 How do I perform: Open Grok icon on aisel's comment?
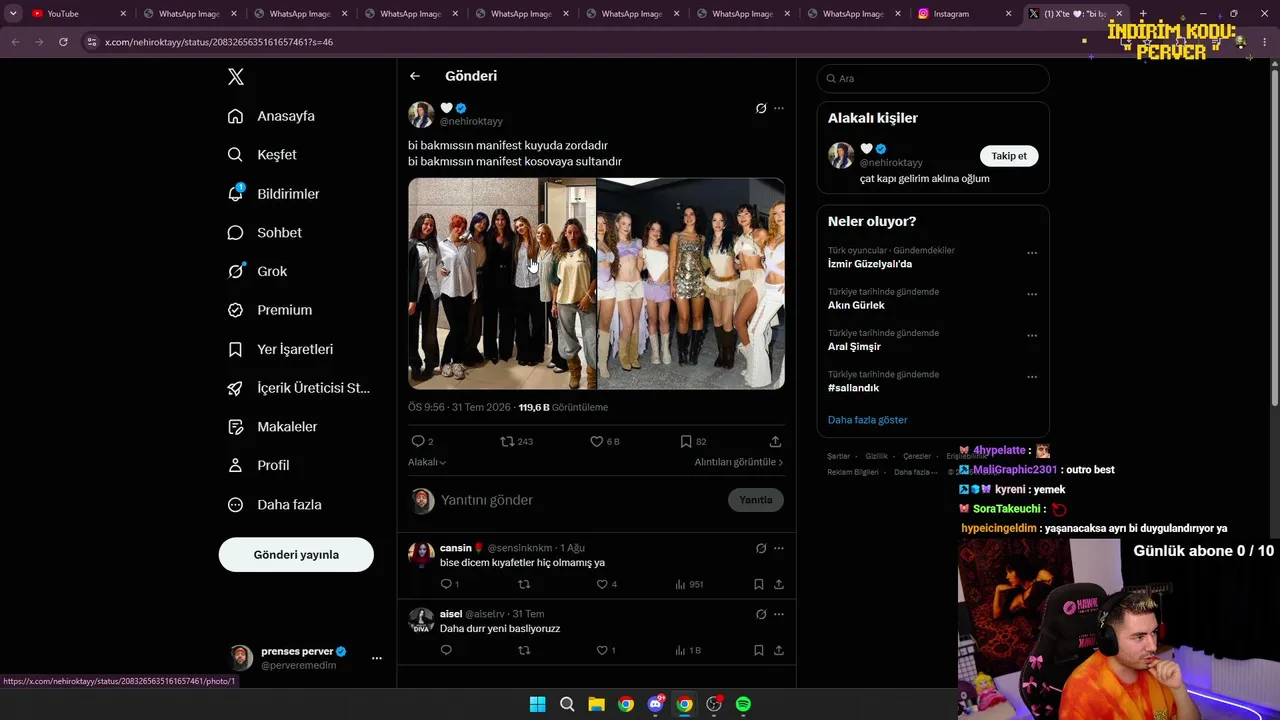coord(761,614)
